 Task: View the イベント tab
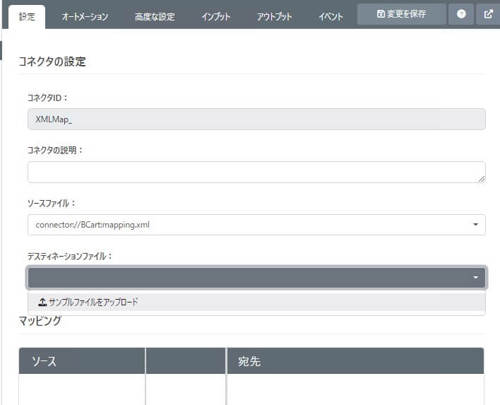[330, 17]
